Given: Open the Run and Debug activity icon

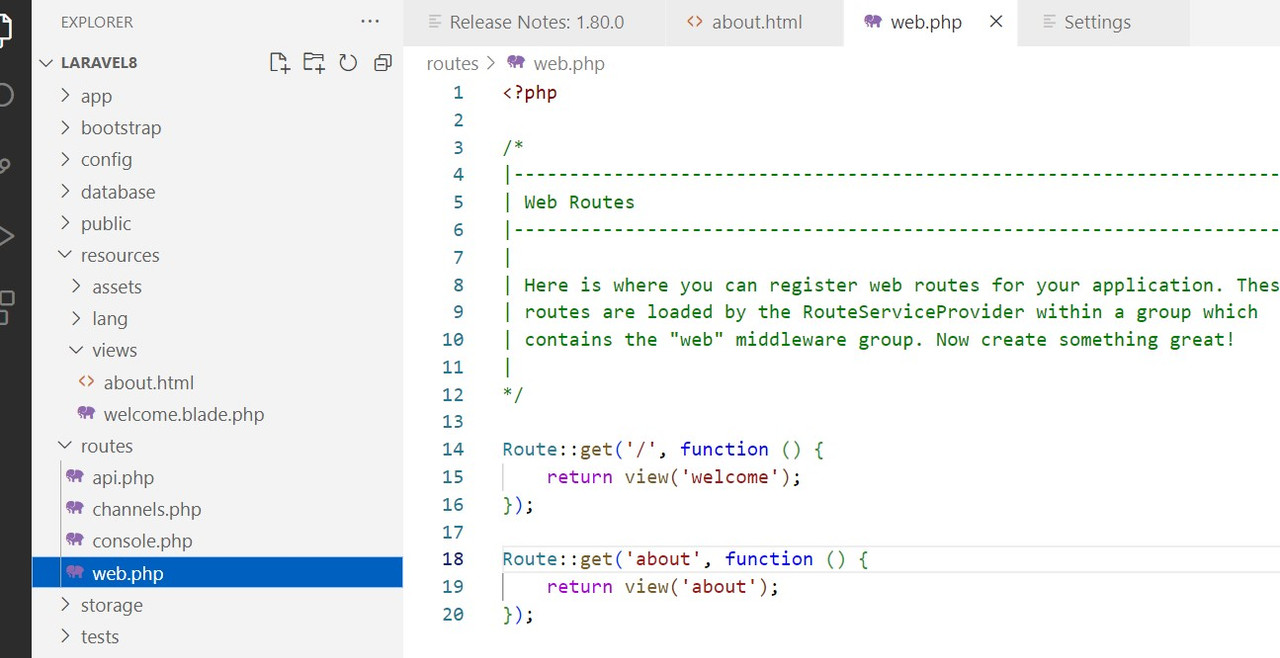Looking at the screenshot, I should tap(6, 237).
